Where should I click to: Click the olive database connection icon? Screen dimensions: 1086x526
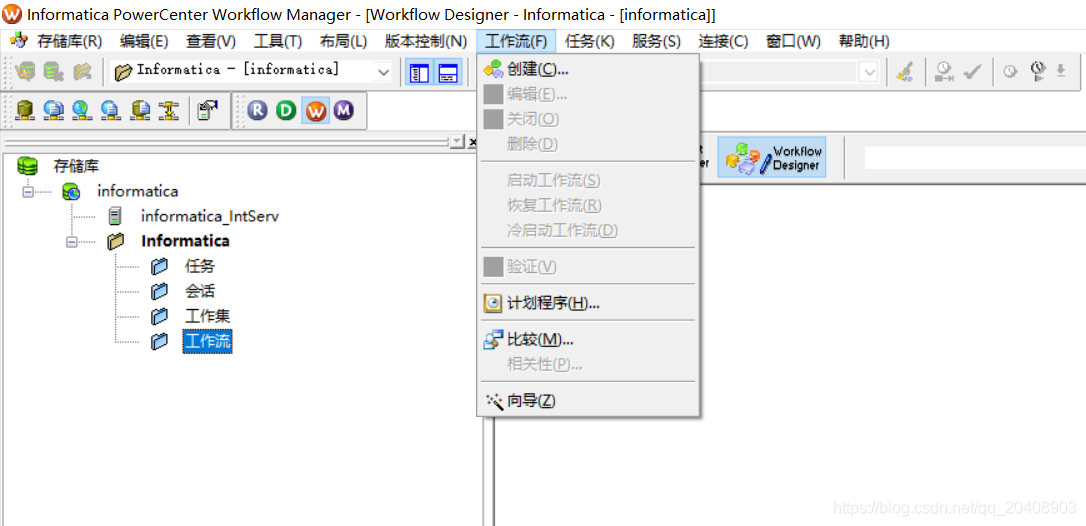click(x=25, y=110)
